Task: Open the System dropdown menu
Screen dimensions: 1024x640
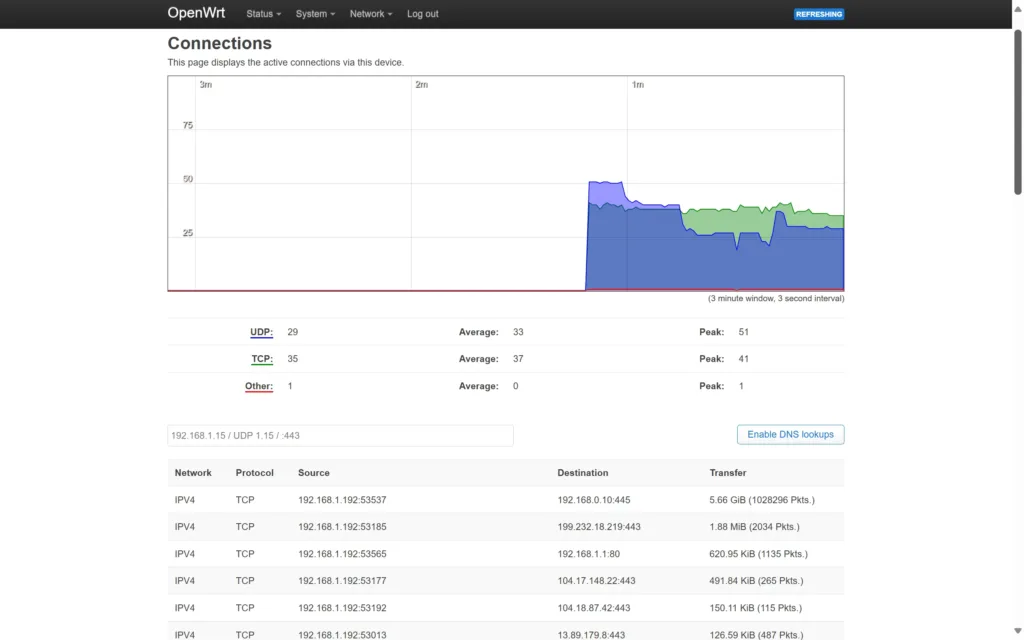Action: coord(315,14)
